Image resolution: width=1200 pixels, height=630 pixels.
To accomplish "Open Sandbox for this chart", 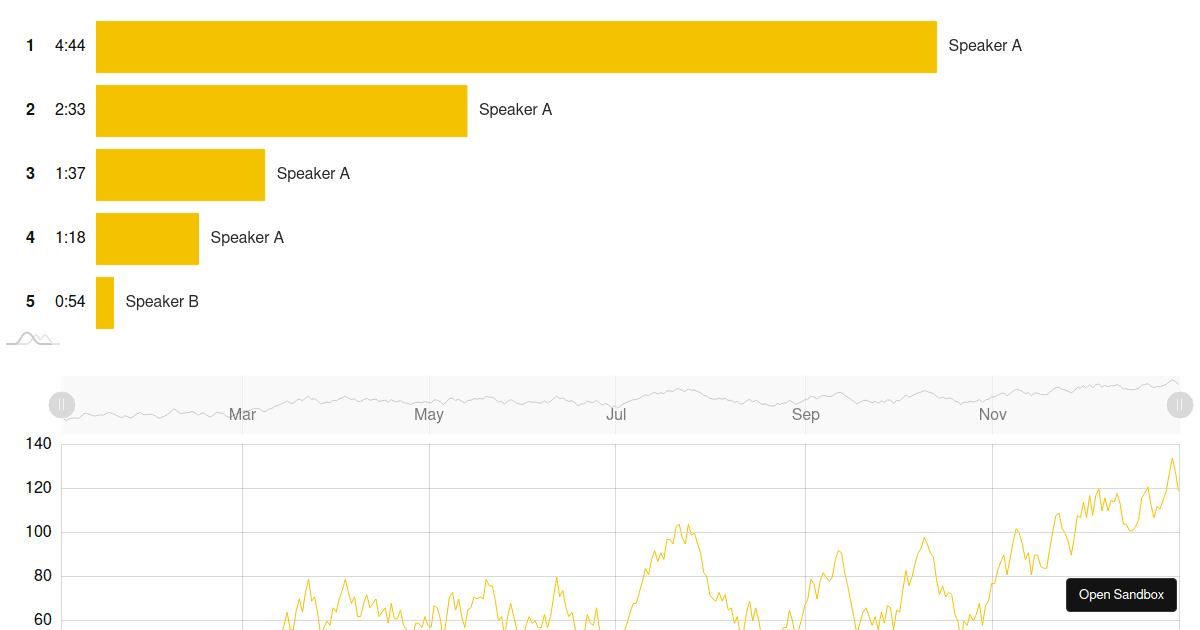I will (x=1121, y=594).
